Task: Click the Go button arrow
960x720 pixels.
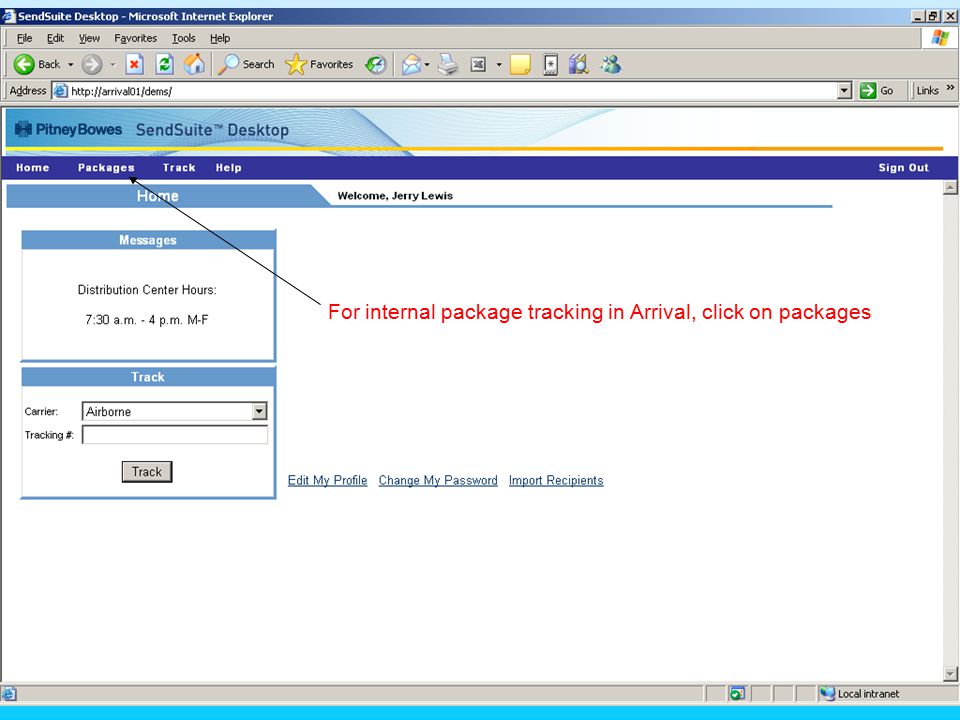Action: [x=868, y=91]
